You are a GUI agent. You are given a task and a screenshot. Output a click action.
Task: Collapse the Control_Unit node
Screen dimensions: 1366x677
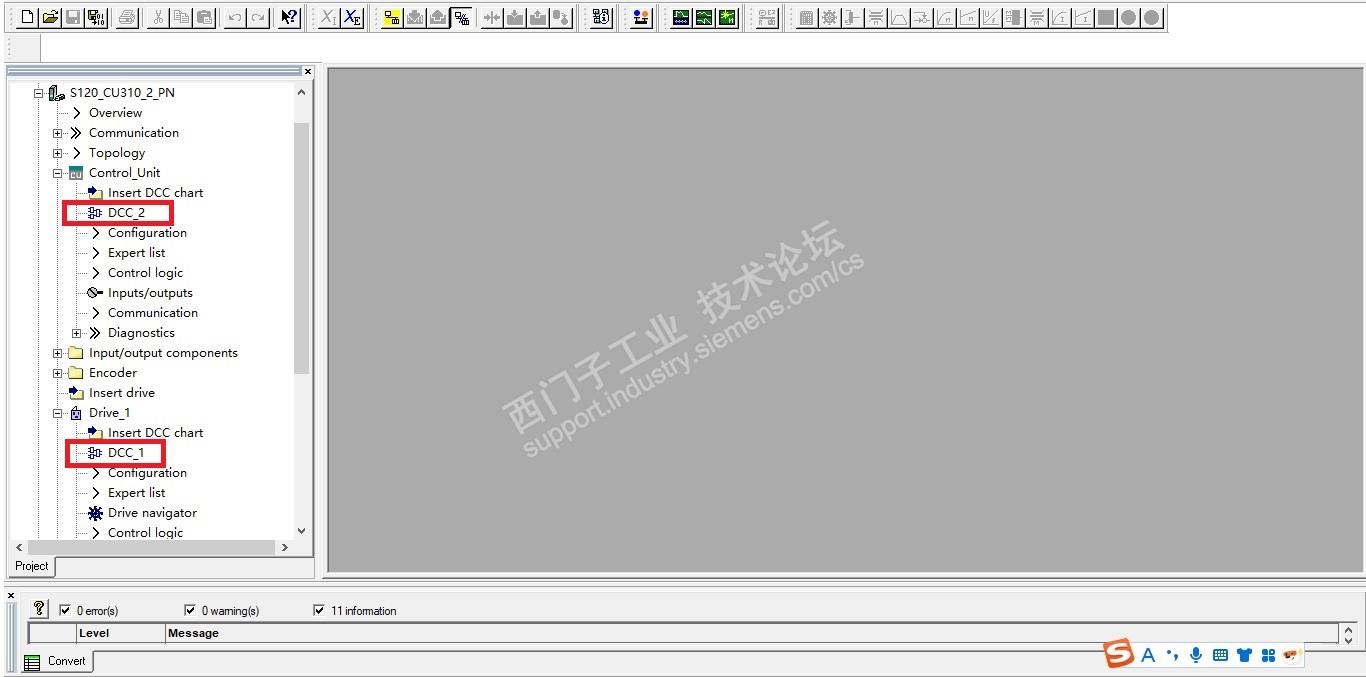pos(58,173)
